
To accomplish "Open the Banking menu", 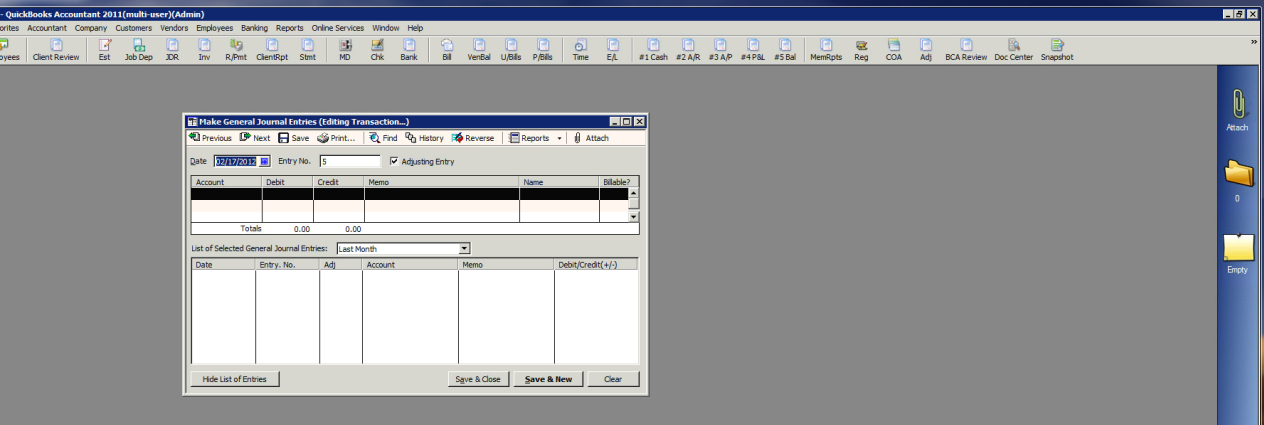I will tap(254, 28).
